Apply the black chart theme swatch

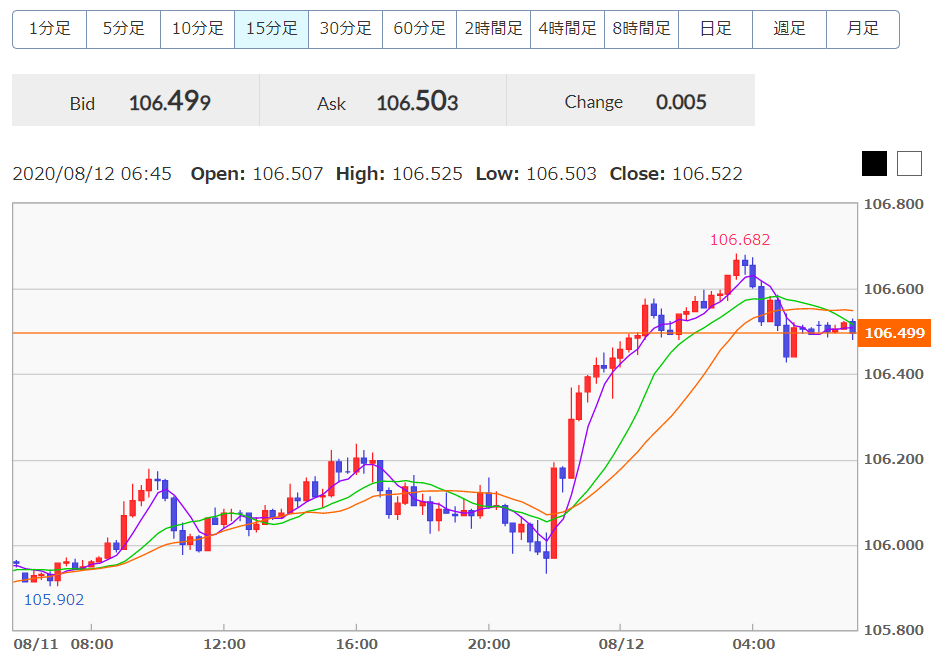click(875, 164)
